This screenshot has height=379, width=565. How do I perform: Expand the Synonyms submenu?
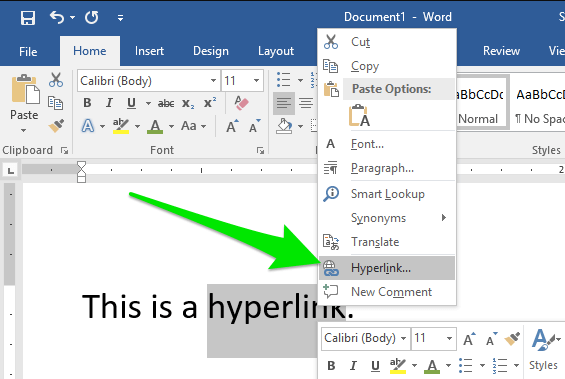pyautogui.click(x=387, y=218)
